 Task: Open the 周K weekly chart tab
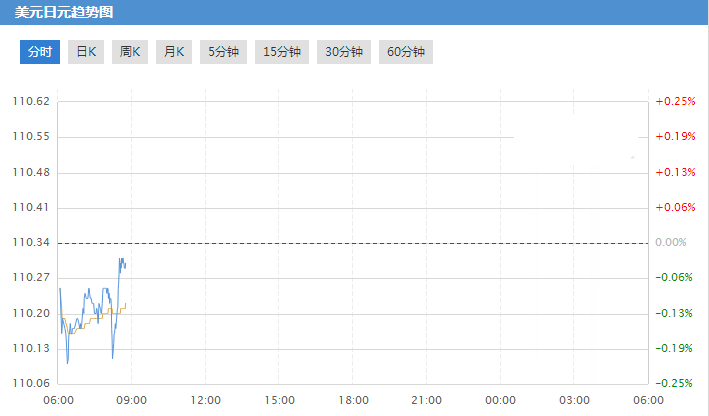pos(130,52)
